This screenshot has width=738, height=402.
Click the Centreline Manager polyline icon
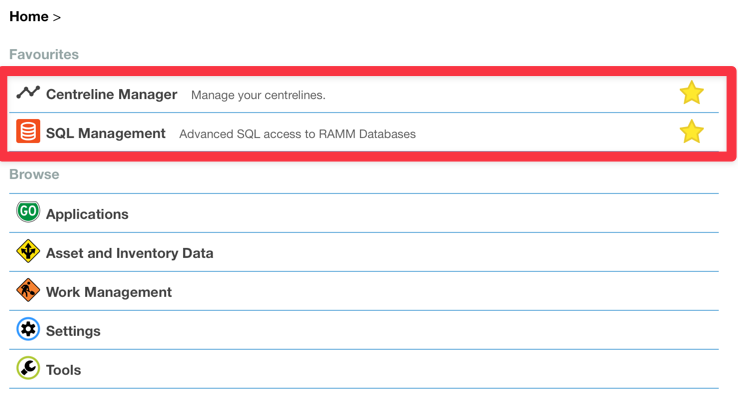point(28,92)
